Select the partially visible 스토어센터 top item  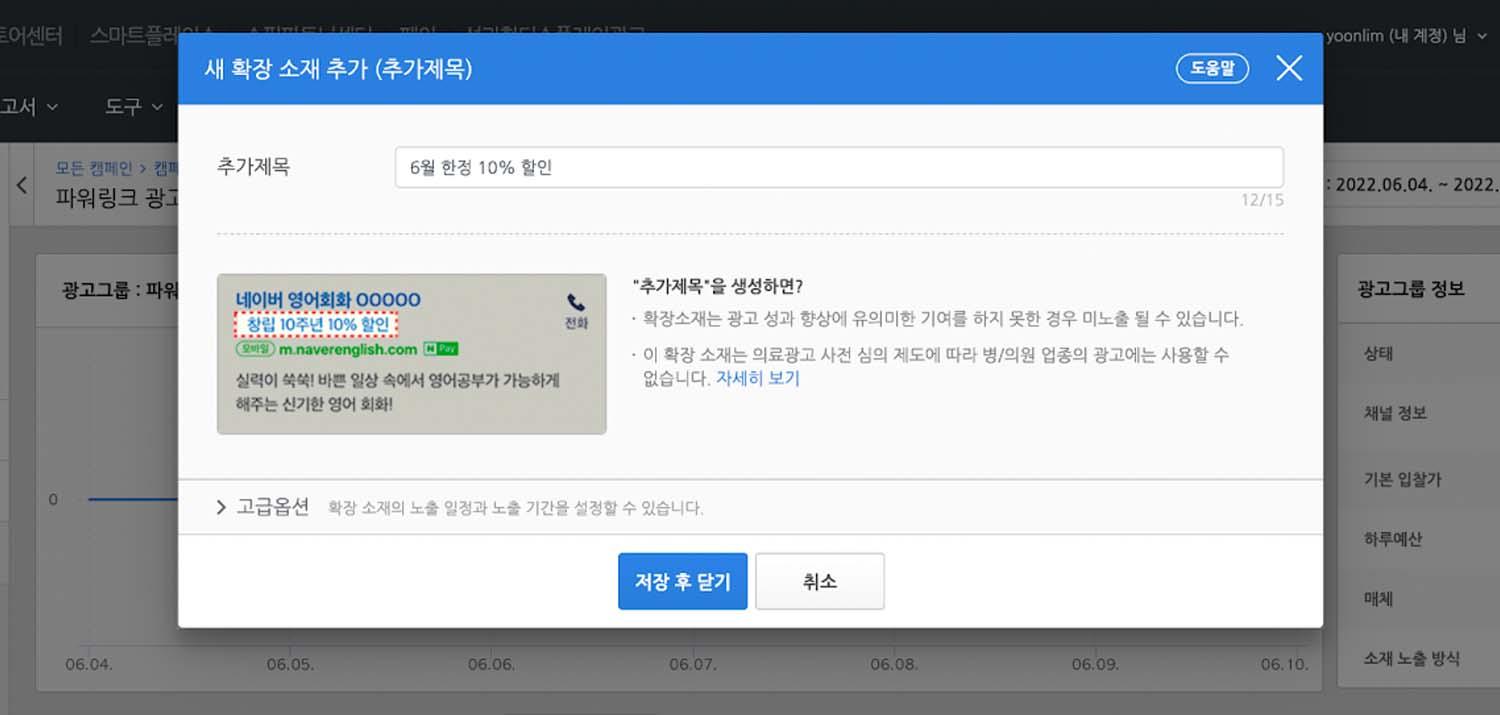pyautogui.click(x=30, y=36)
